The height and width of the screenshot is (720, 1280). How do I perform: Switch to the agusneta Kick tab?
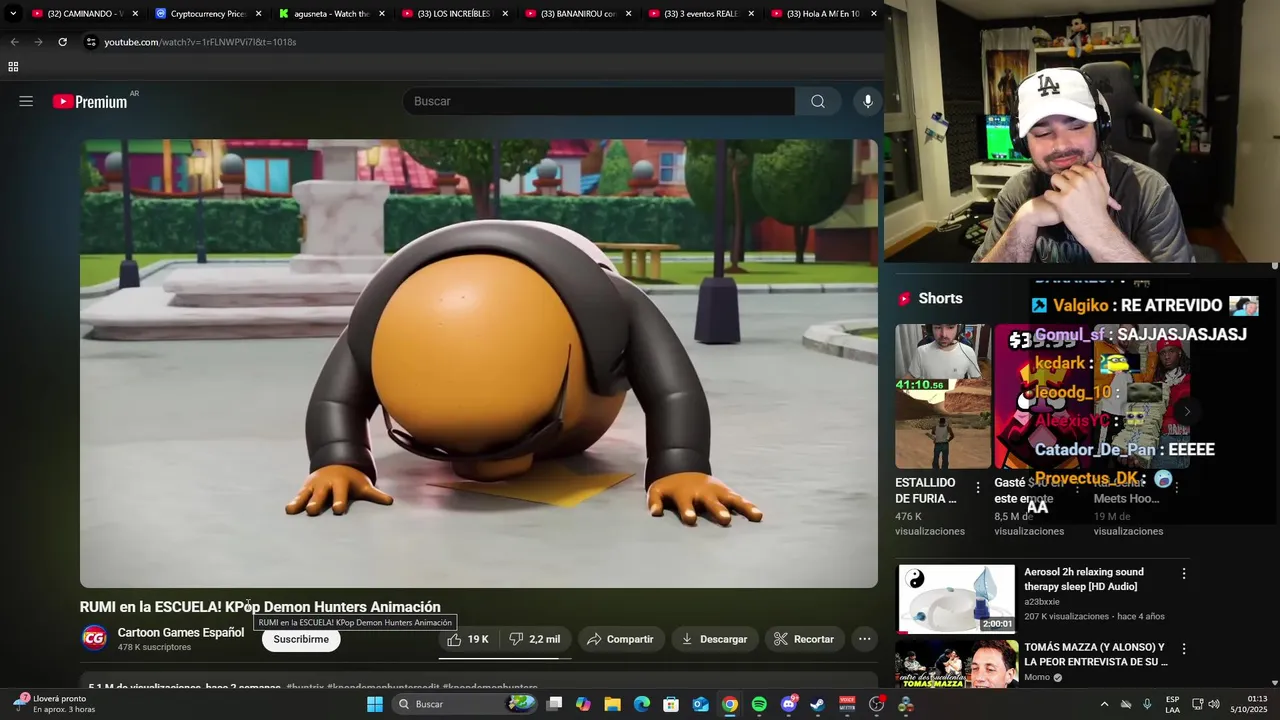click(331, 14)
